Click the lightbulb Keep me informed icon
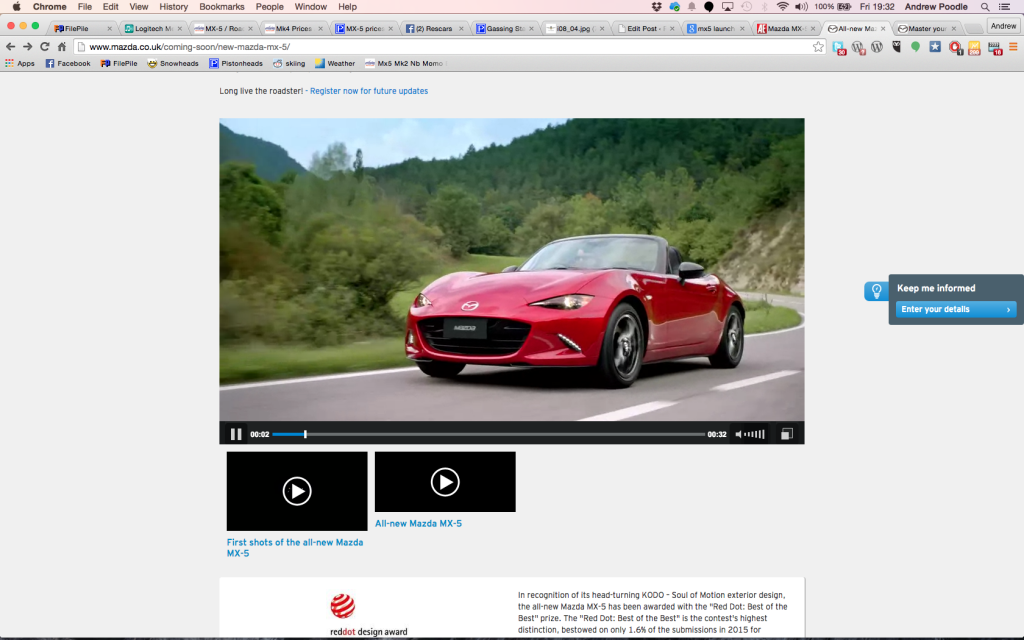This screenshot has width=1024, height=640. [x=876, y=291]
